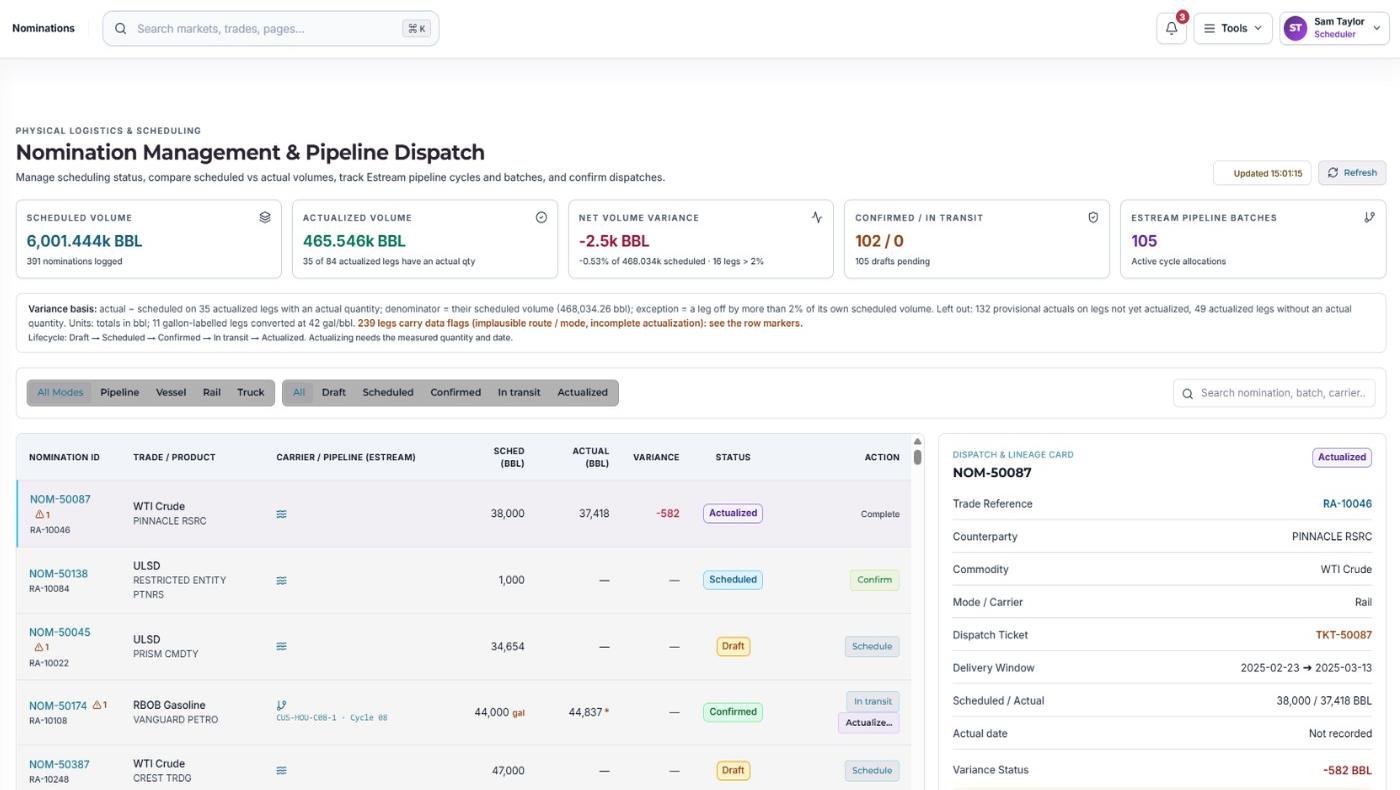This screenshot has width=1400, height=790.
Task: Open trade reference RA-10046 in dispatch card
Action: (1346, 504)
